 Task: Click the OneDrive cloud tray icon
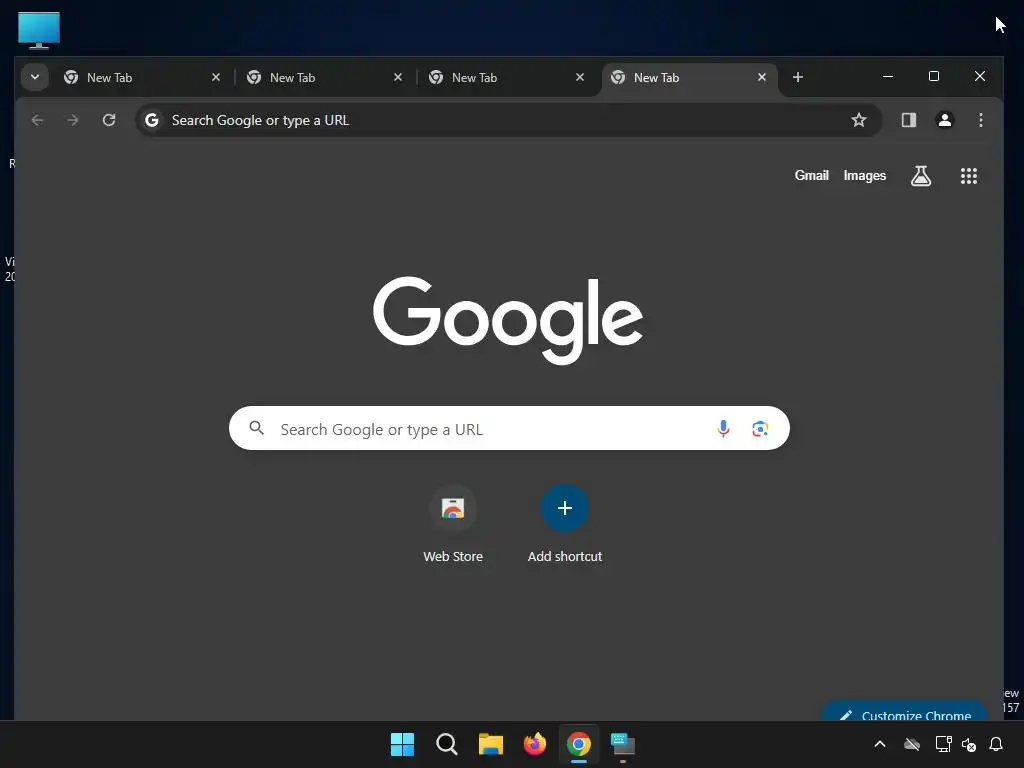912,744
